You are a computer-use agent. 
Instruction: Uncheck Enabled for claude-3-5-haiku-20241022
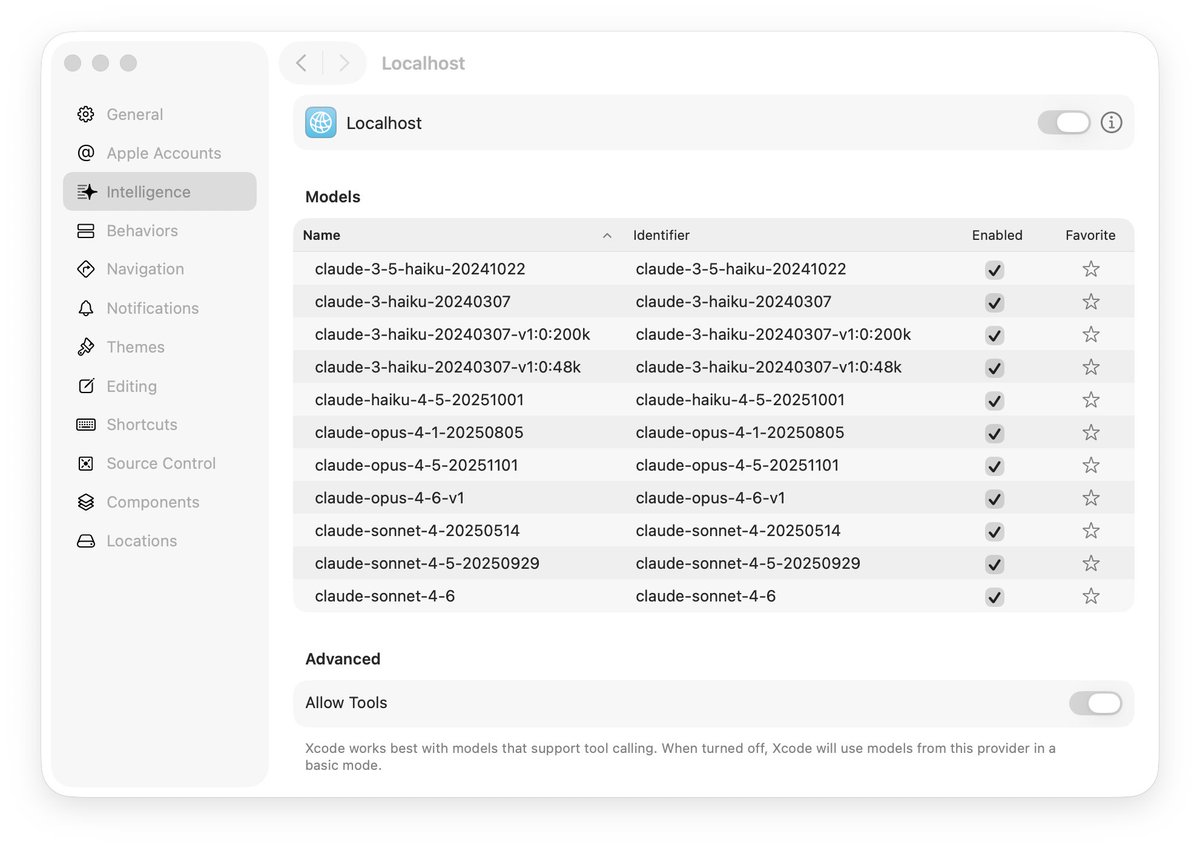[x=994, y=270]
